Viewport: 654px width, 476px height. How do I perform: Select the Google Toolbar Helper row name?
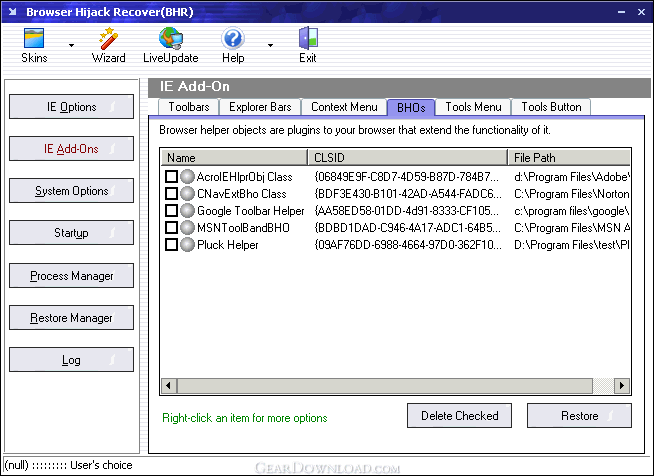coord(250,211)
